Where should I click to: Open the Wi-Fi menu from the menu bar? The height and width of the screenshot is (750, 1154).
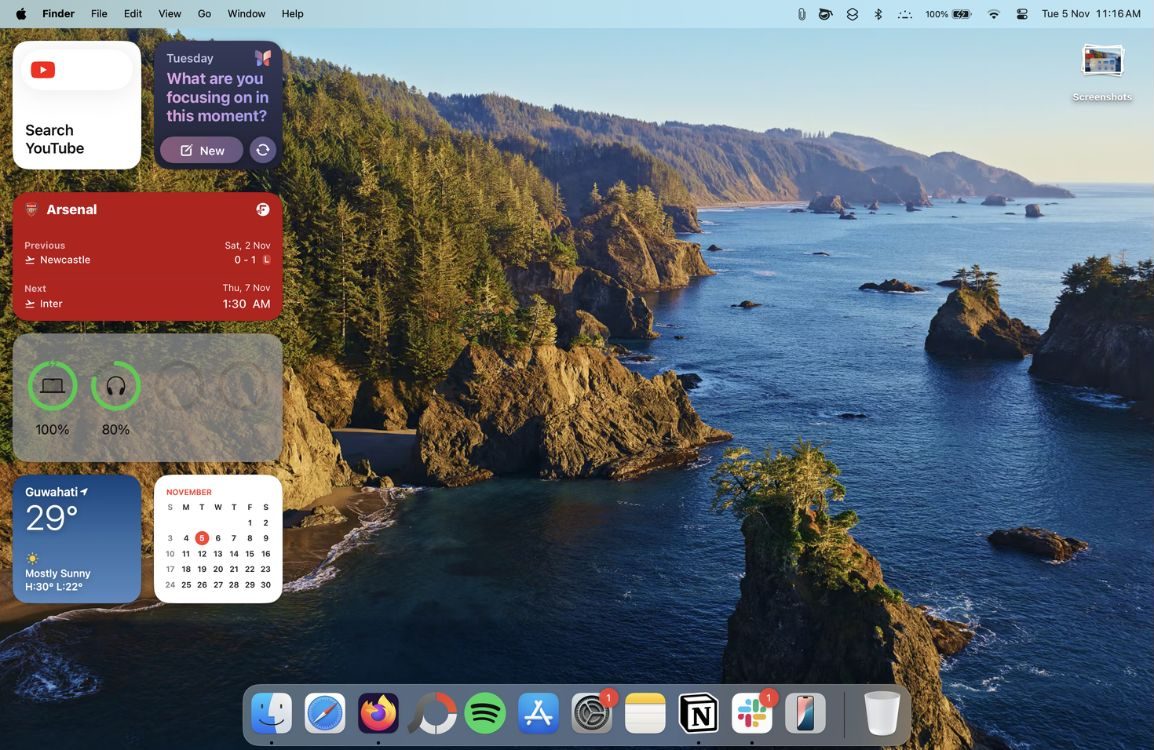[993, 13]
